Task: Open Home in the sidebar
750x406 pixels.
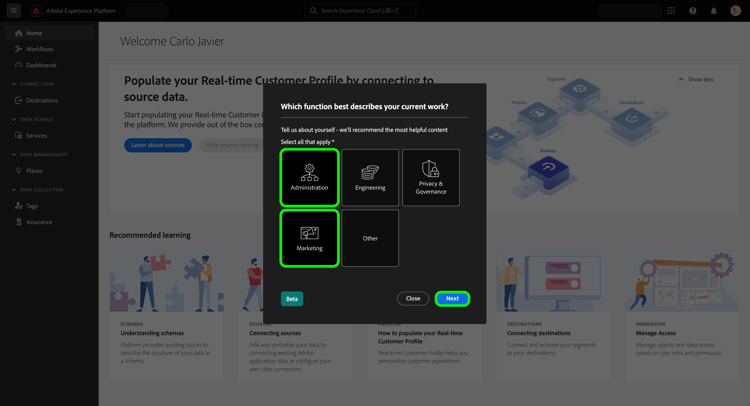Action: click(49, 33)
